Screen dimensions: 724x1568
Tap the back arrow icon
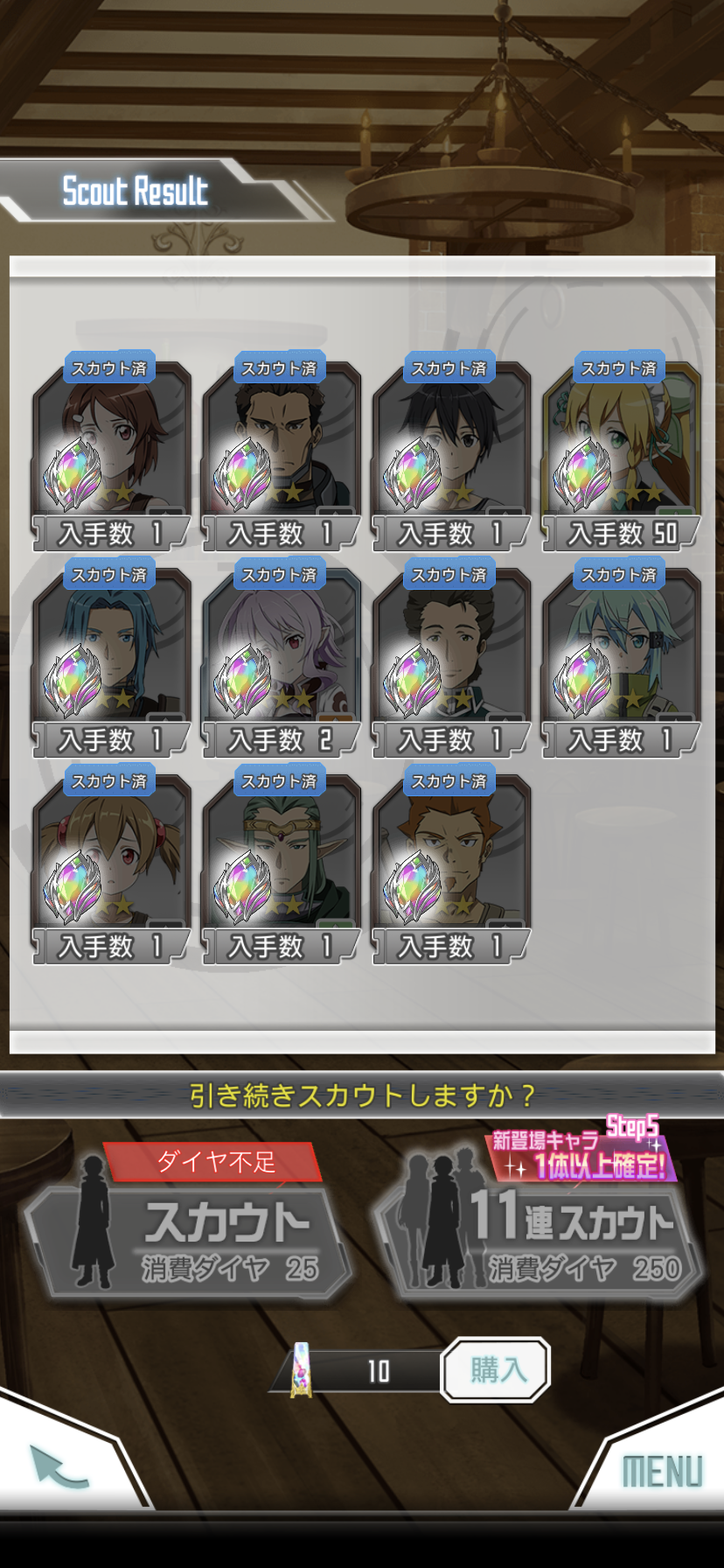(x=59, y=1466)
